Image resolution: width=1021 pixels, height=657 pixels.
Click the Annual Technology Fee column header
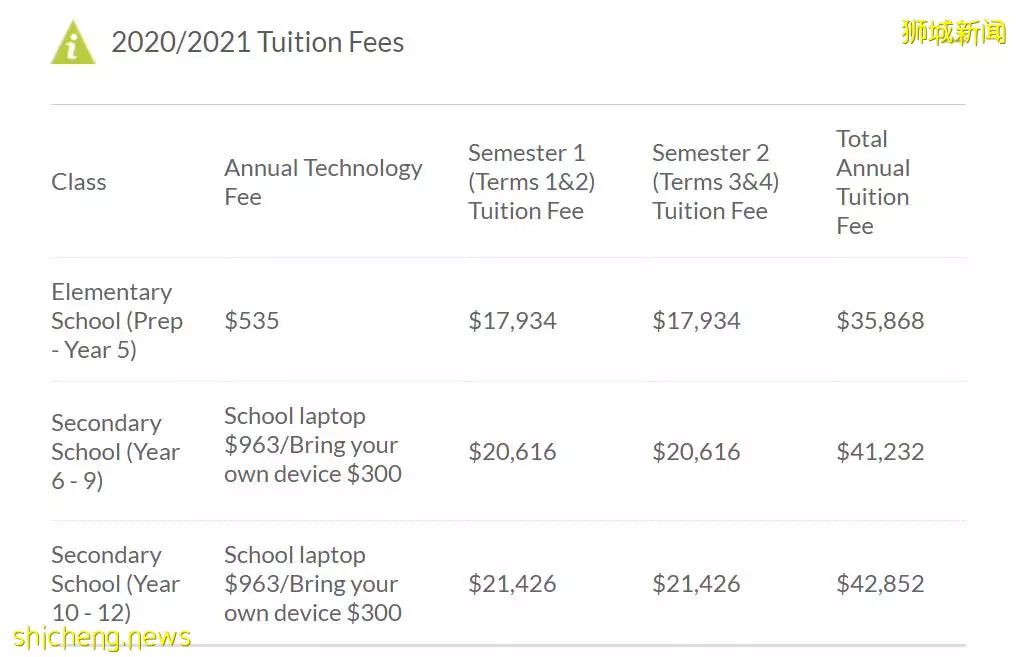(323, 182)
